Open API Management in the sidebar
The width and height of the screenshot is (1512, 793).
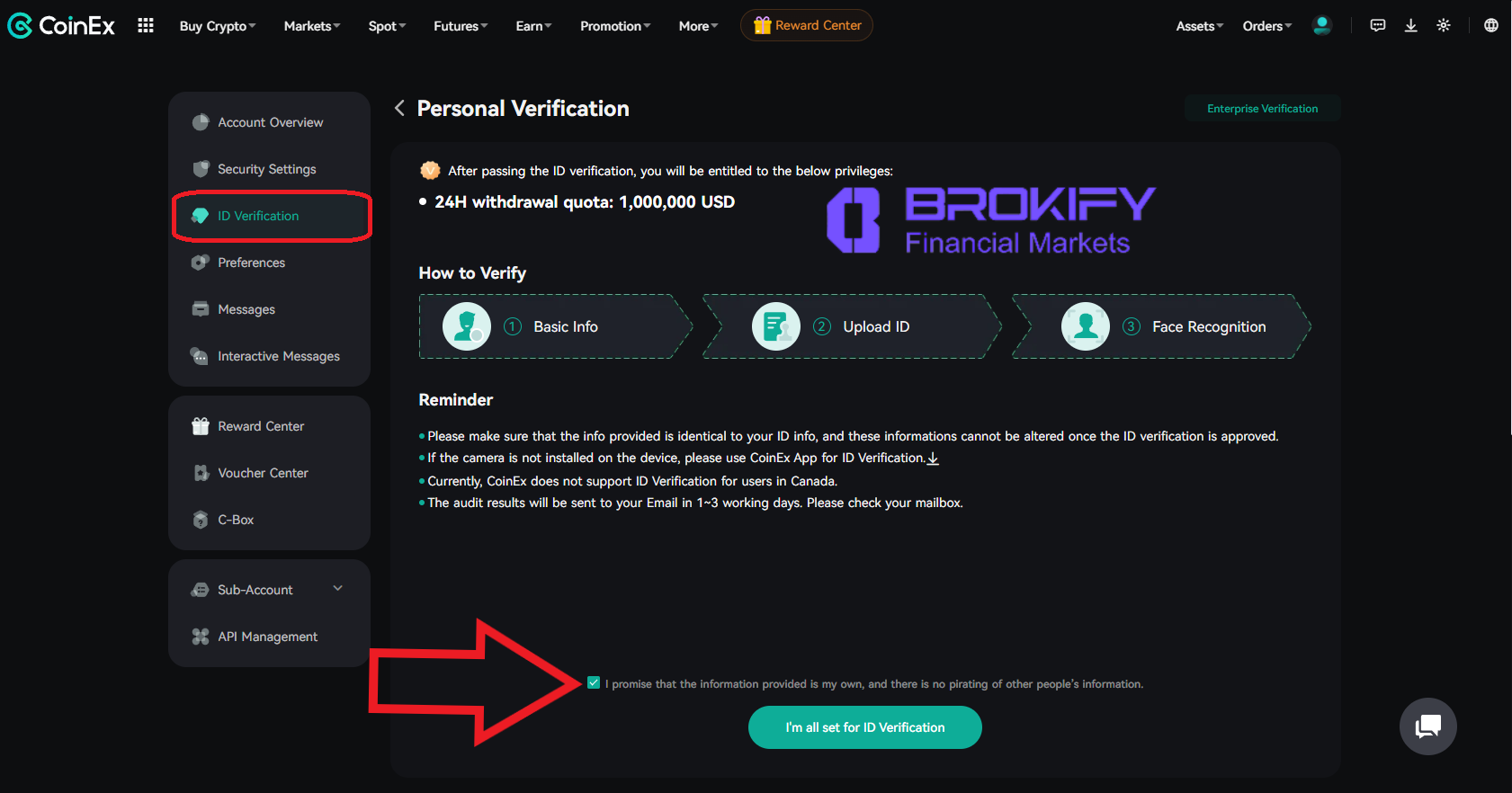point(267,637)
